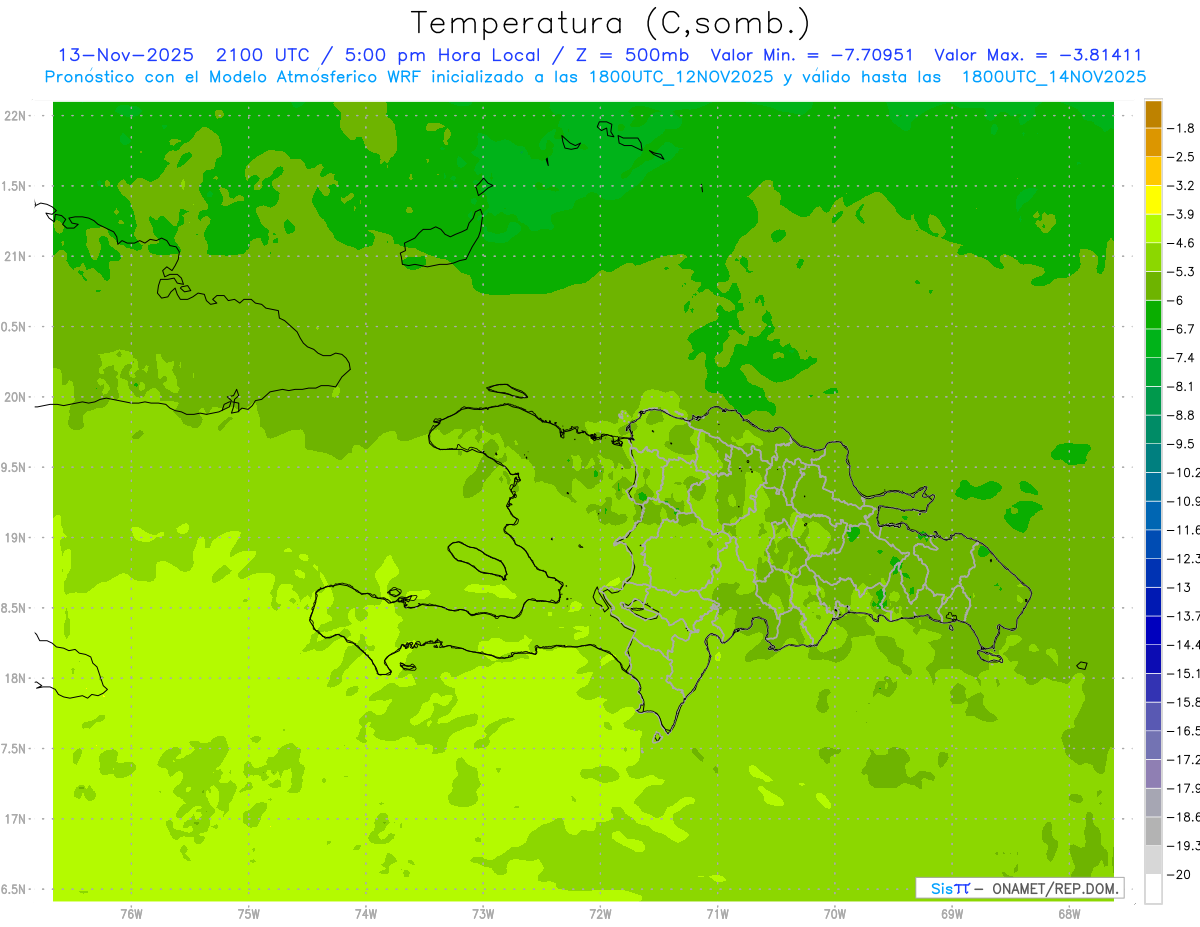The height and width of the screenshot is (927, 1200).
Task: Click the 75W longitude label
Action: [249, 913]
